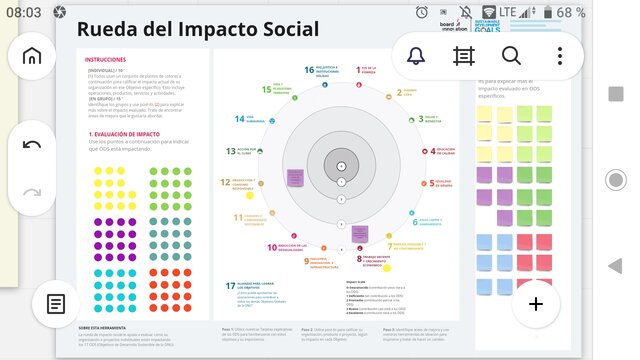Go to home with the house button
This screenshot has width=640, height=360.
[x=32, y=56]
